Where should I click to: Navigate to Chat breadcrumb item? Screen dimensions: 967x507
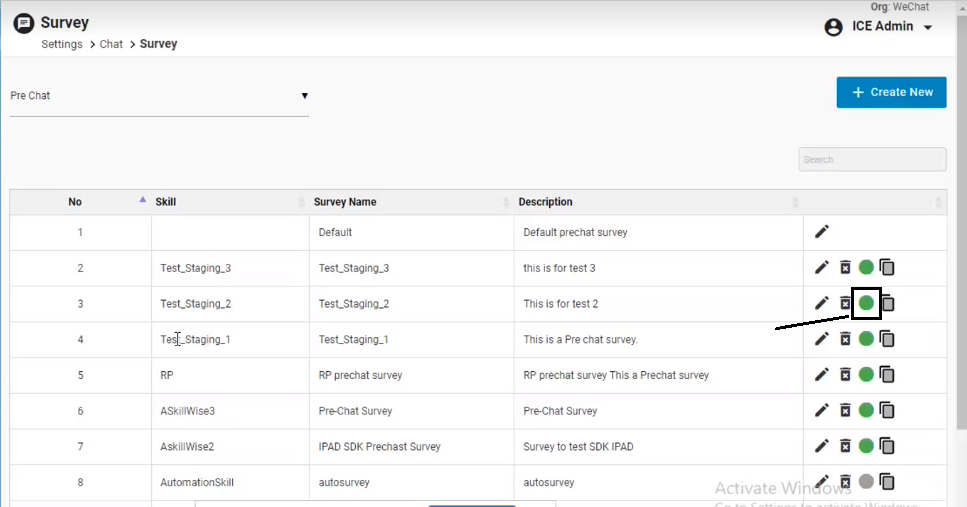pyautogui.click(x=111, y=44)
